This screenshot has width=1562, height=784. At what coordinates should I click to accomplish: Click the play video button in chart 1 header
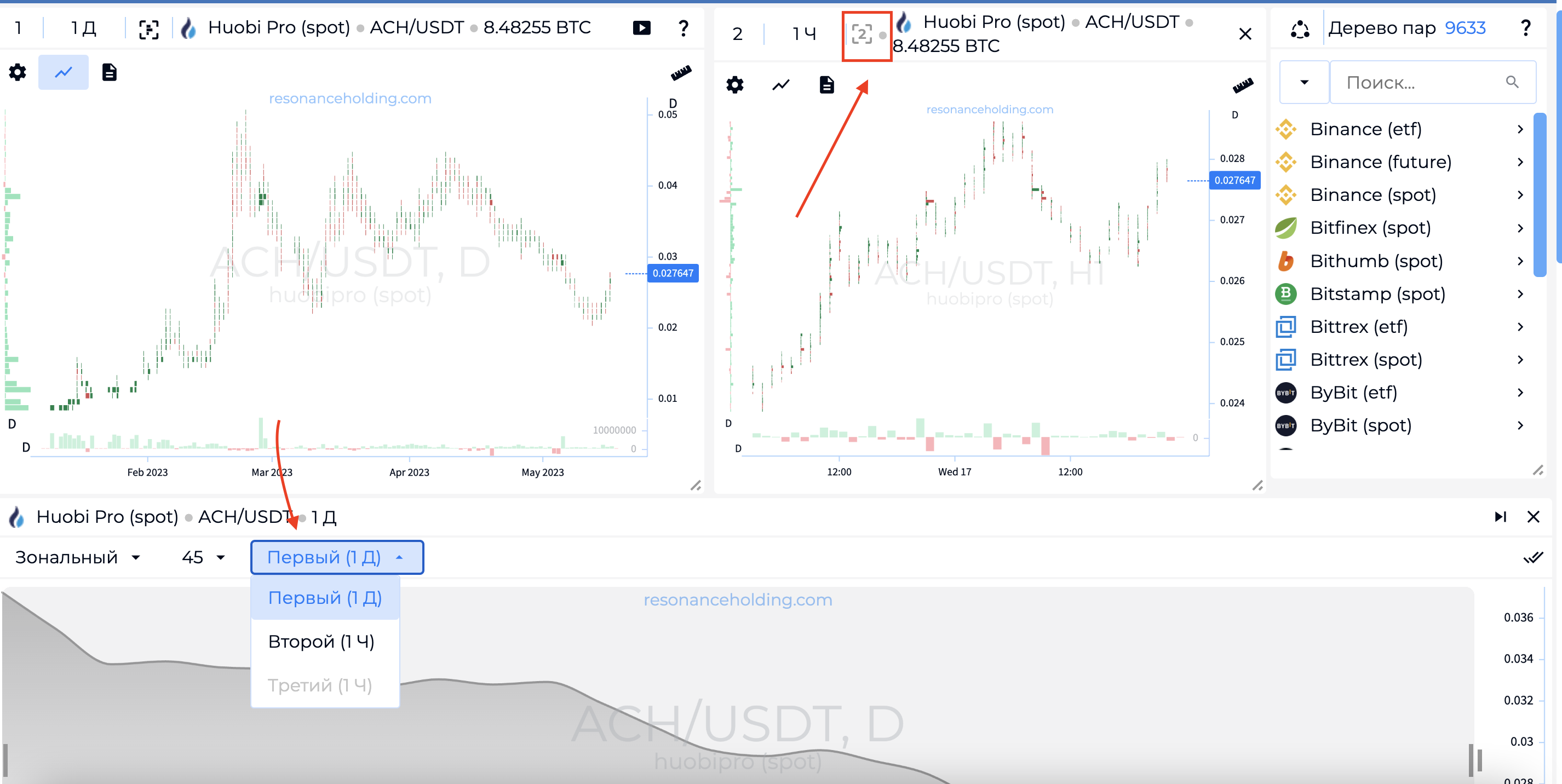(641, 28)
